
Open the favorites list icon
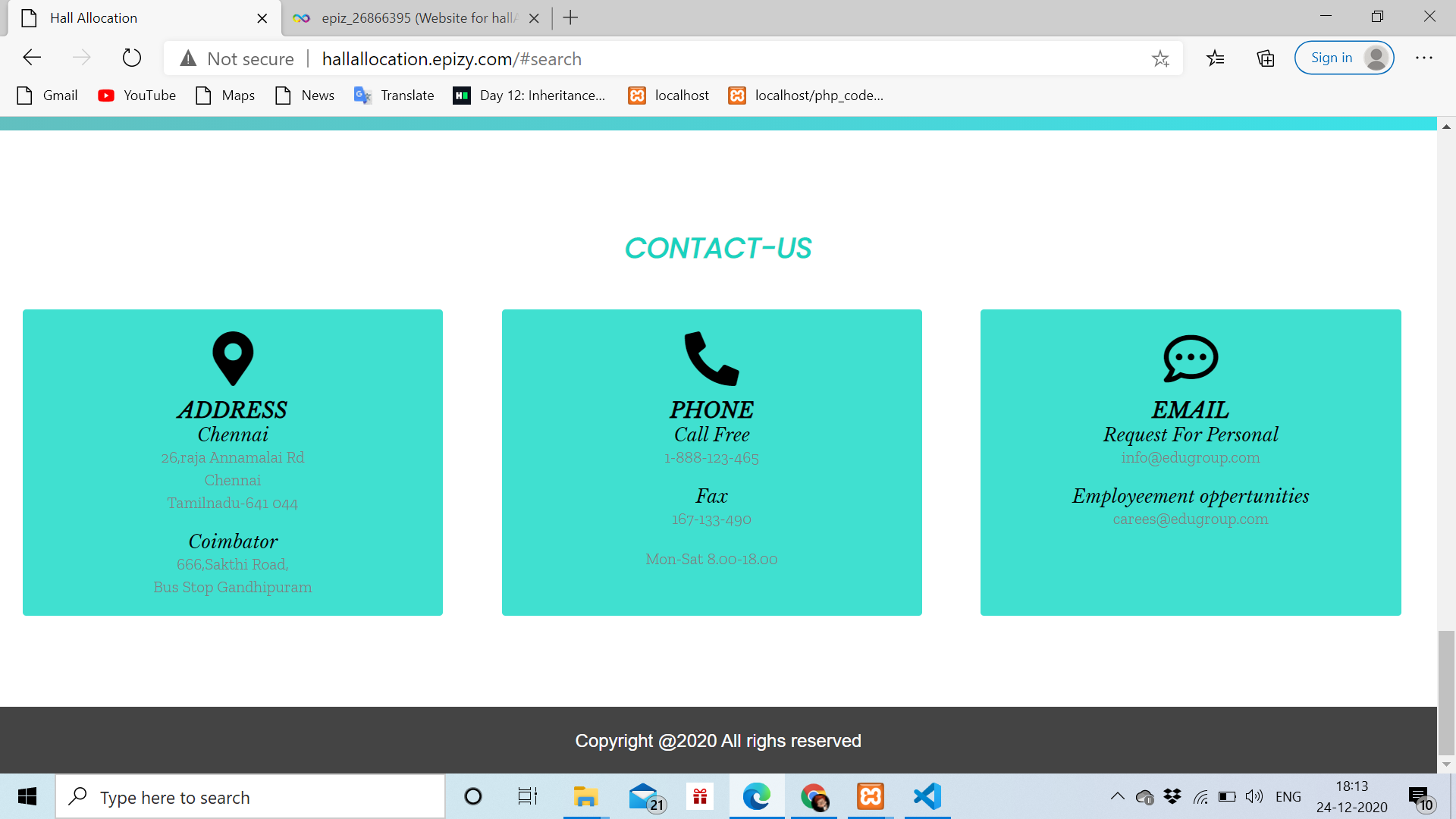(x=1215, y=58)
